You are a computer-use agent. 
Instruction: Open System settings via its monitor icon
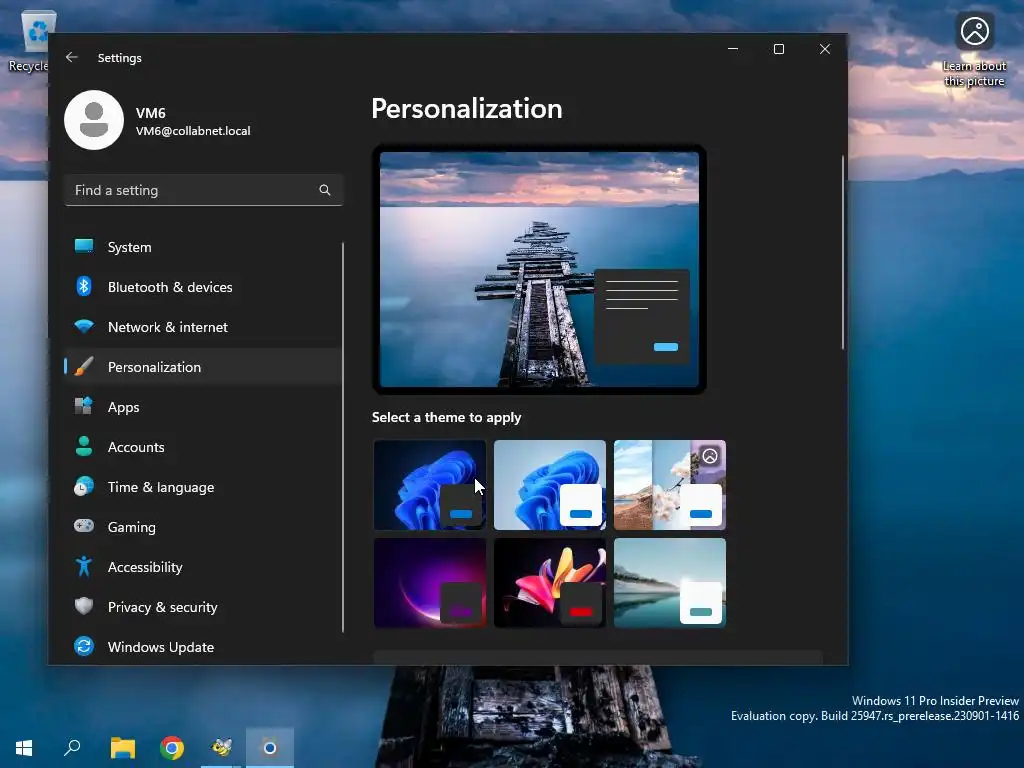pos(84,246)
